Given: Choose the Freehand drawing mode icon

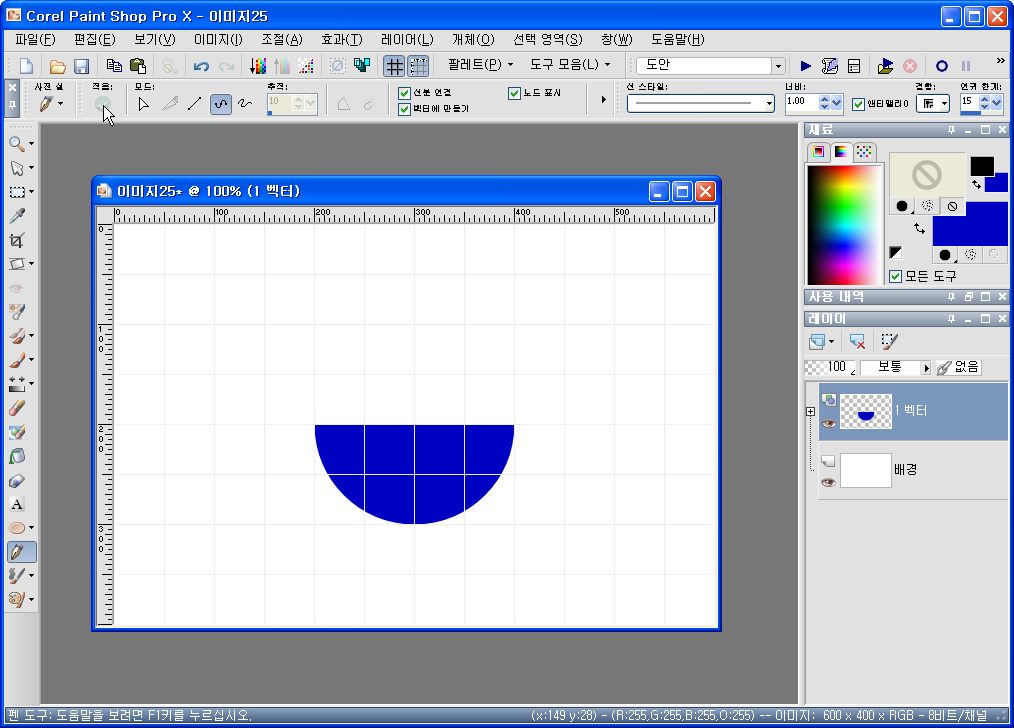Looking at the screenshot, I should coord(245,104).
